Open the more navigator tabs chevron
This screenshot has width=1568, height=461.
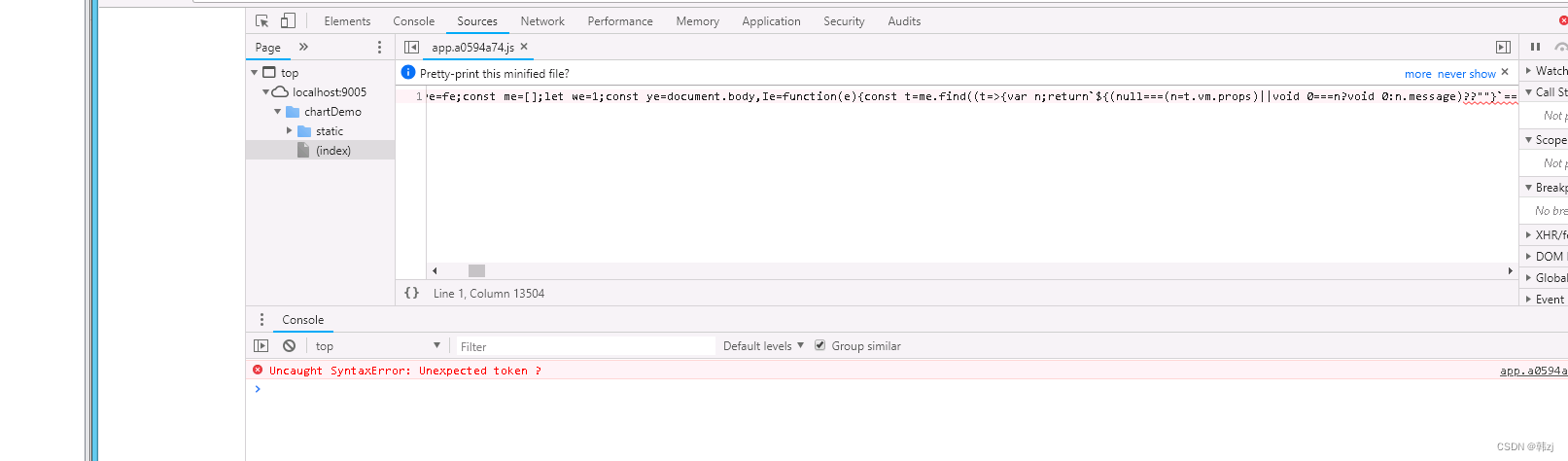[303, 47]
